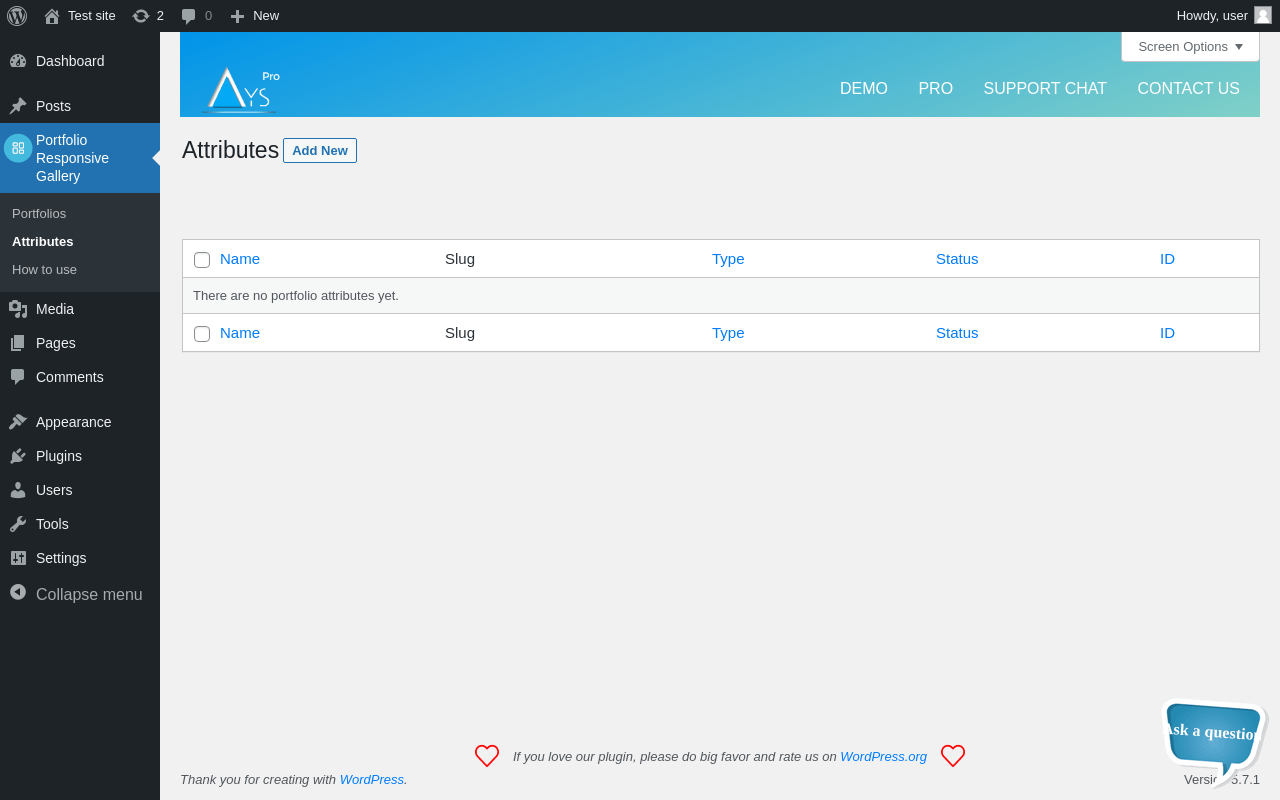Viewport: 1280px width, 800px height.
Task: Click the Plugins plug icon
Action: click(x=18, y=456)
